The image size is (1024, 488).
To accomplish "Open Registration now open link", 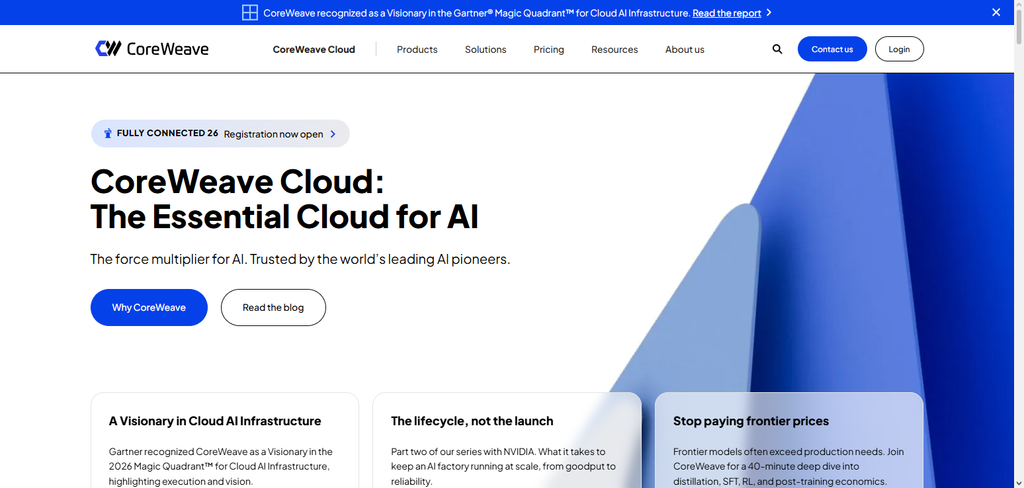I will point(273,134).
